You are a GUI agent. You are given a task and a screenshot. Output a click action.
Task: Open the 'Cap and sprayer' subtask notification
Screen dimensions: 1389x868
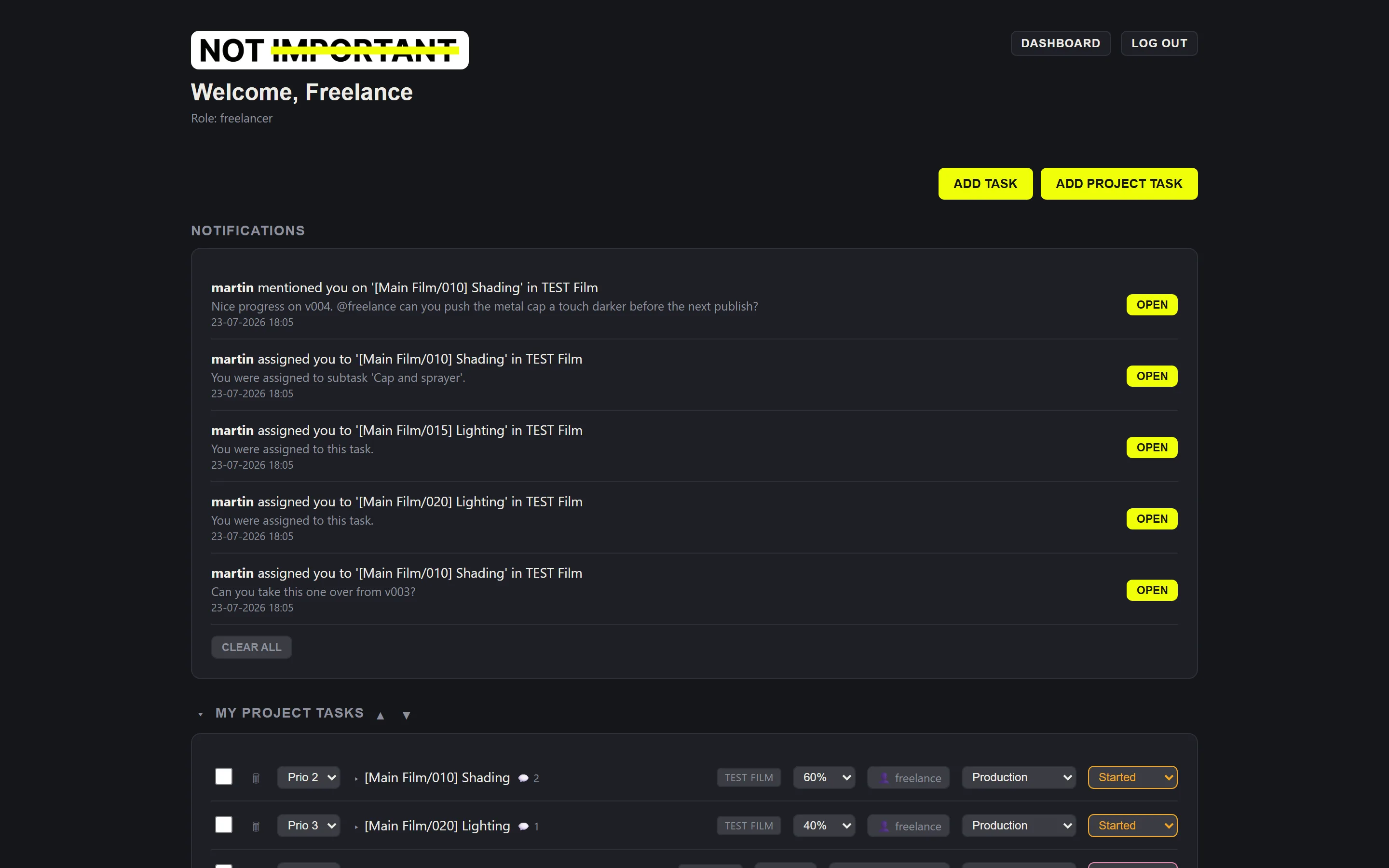(x=1151, y=376)
